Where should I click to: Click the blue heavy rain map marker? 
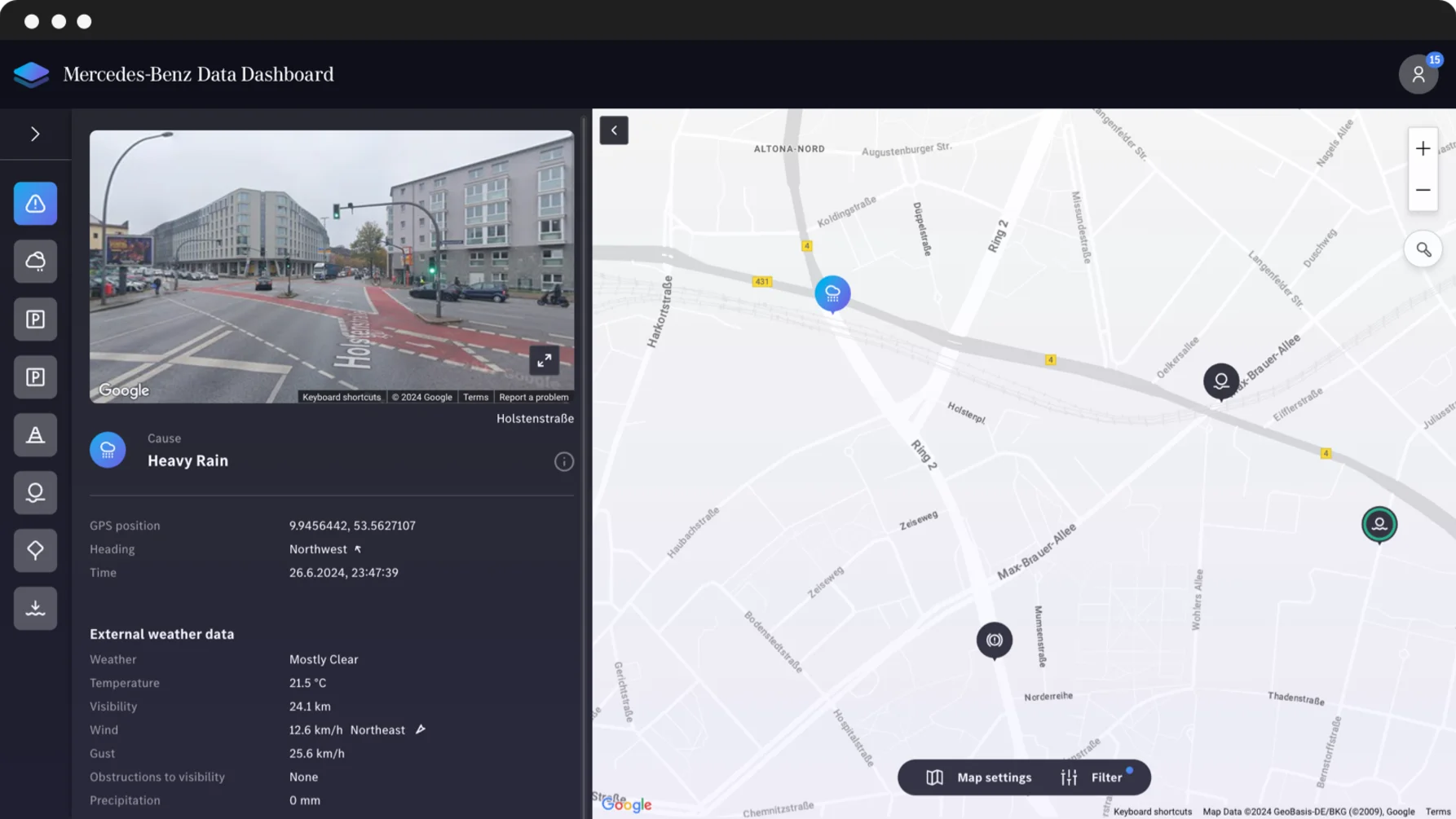[832, 293]
